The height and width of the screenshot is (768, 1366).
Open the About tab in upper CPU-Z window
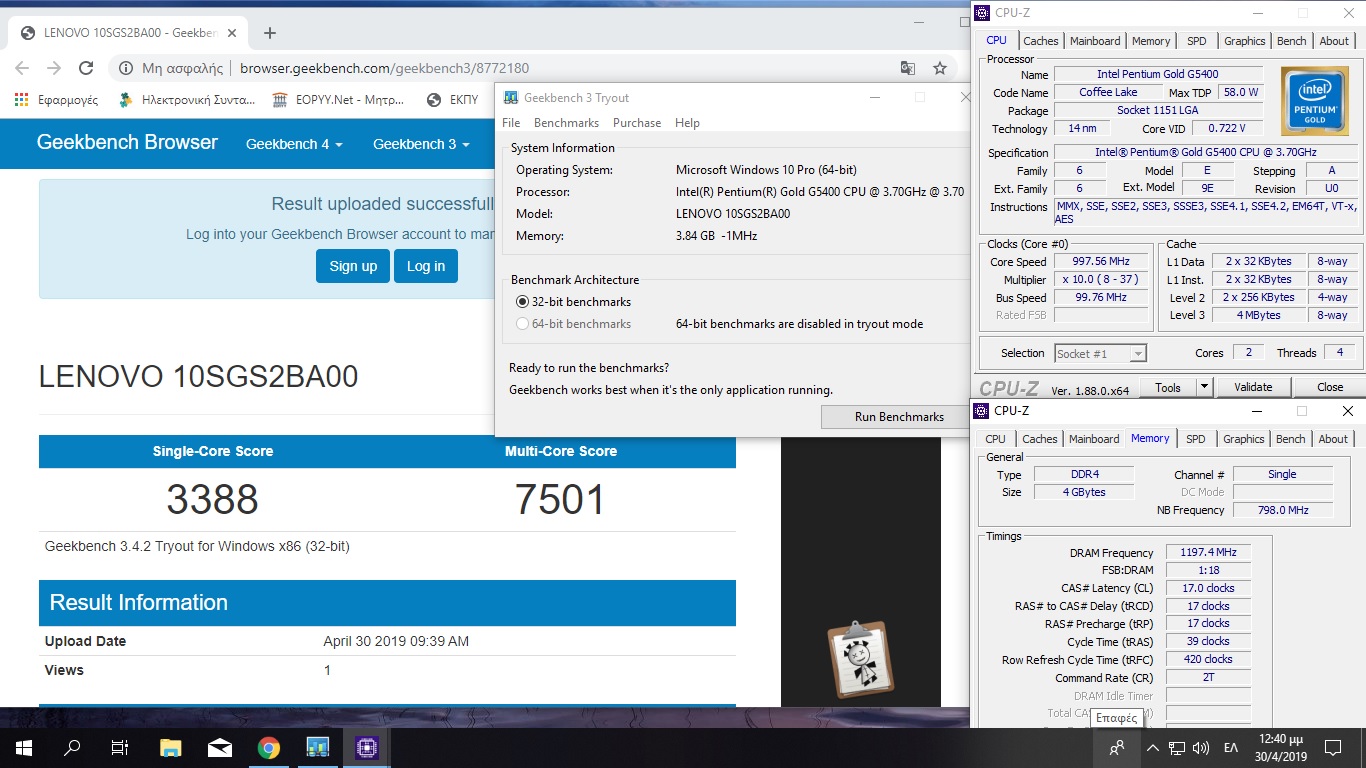click(x=1334, y=41)
